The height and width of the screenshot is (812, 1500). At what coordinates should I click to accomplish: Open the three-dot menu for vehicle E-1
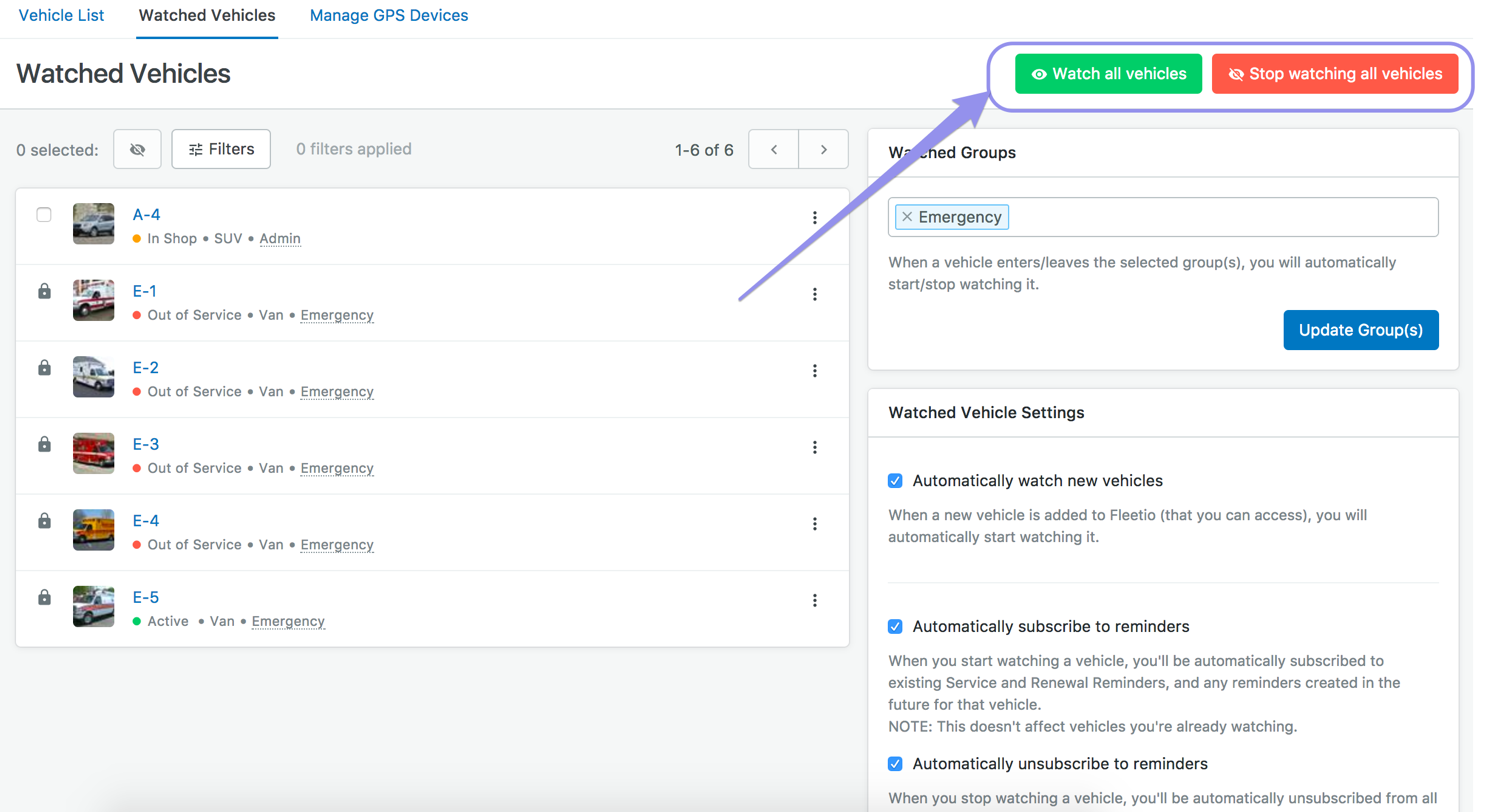(x=815, y=294)
